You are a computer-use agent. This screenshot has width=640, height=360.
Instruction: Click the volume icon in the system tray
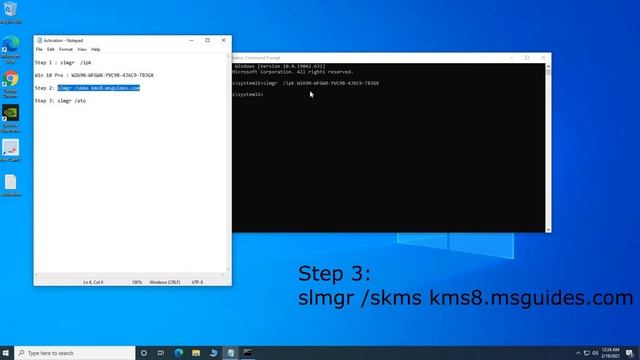click(595, 353)
